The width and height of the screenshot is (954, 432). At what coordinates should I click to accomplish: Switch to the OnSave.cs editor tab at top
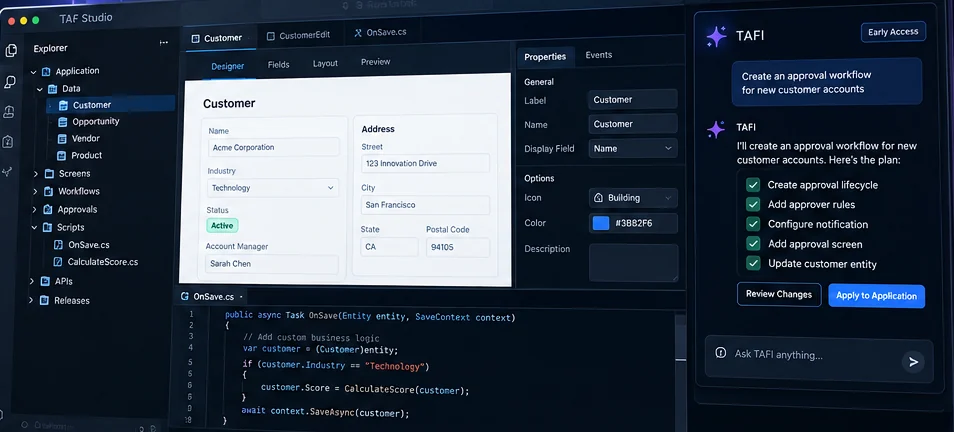(380, 33)
